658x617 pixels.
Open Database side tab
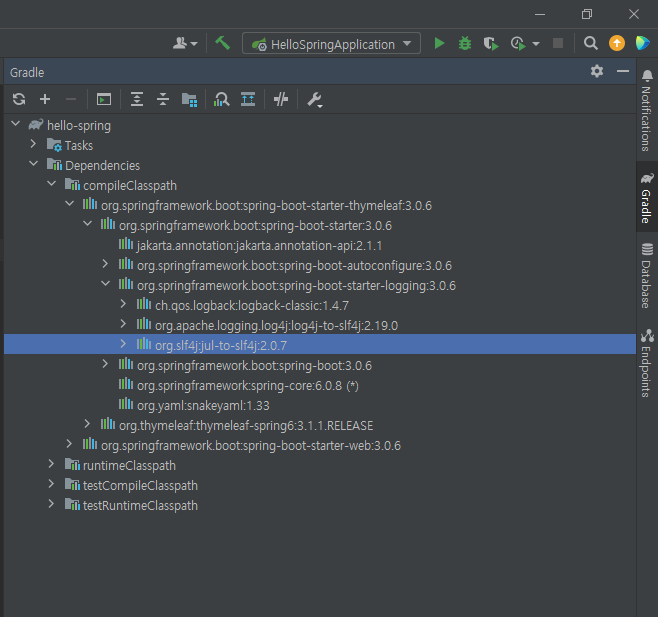(x=647, y=275)
